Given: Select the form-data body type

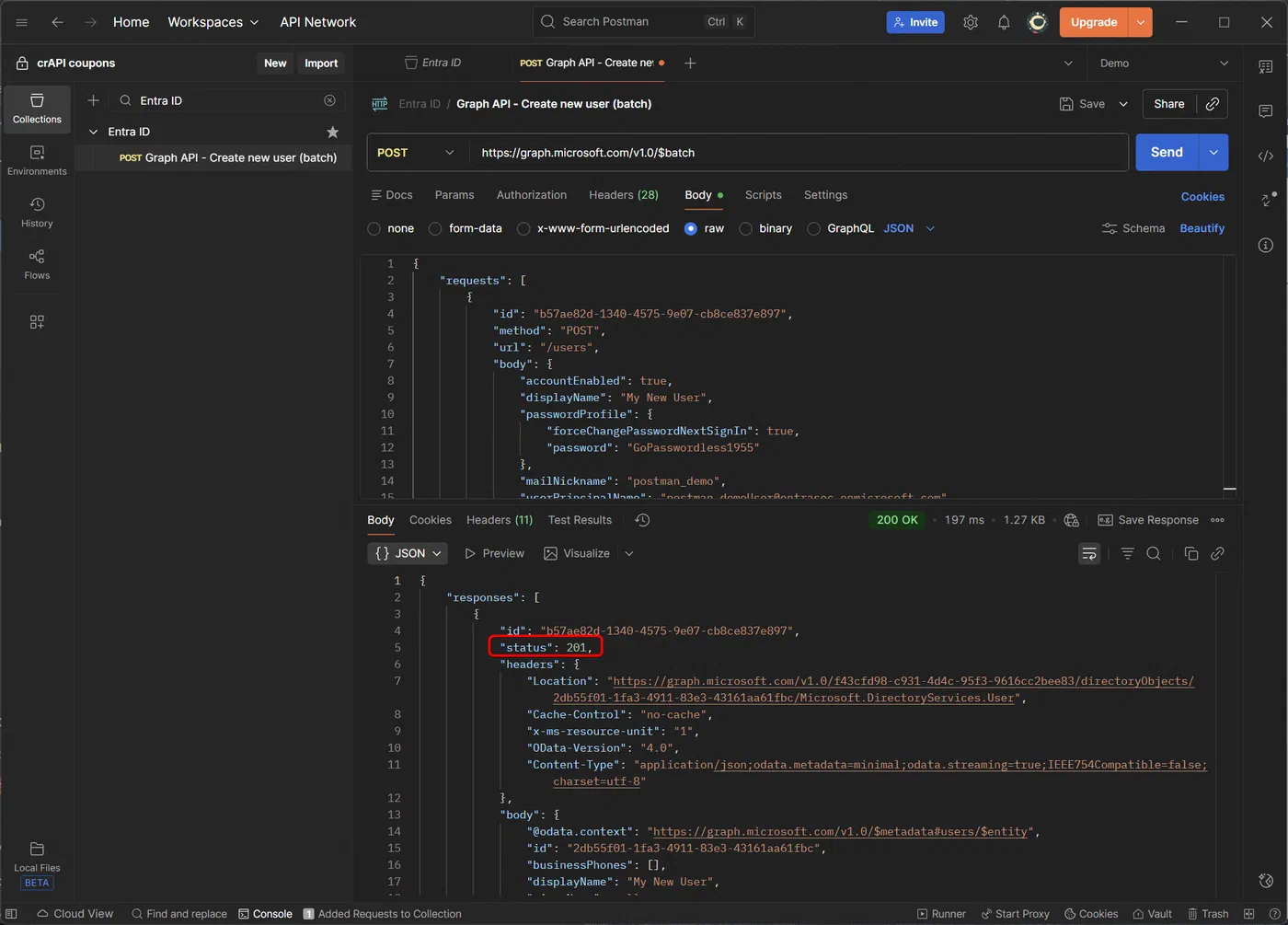Looking at the screenshot, I should pos(466,228).
